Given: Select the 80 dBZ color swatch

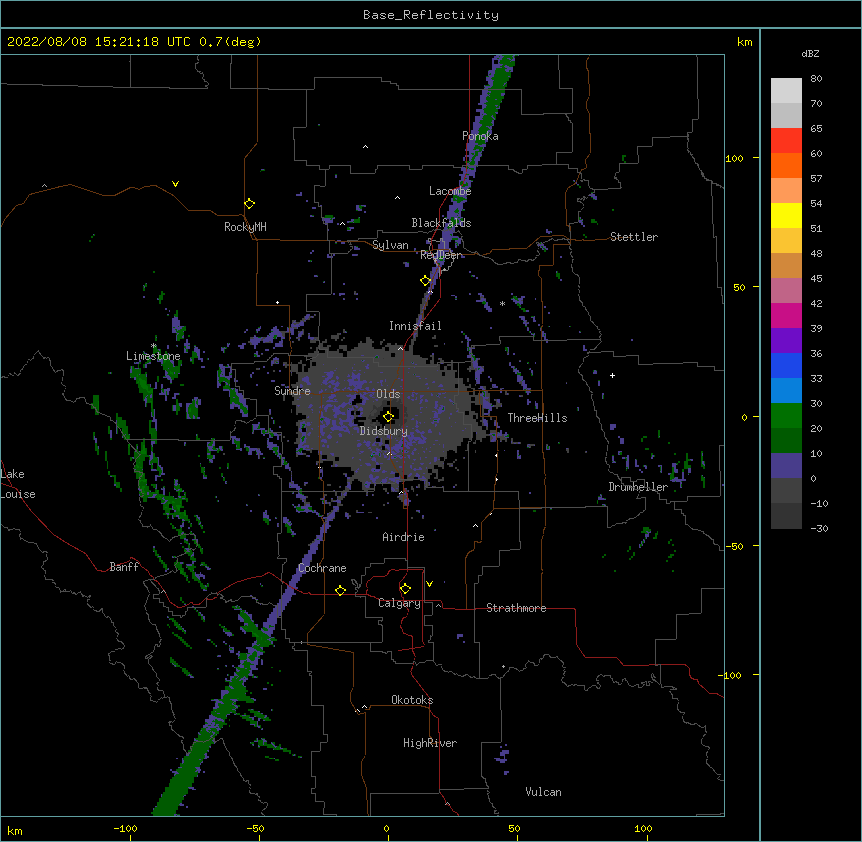Looking at the screenshot, I should (x=786, y=91).
